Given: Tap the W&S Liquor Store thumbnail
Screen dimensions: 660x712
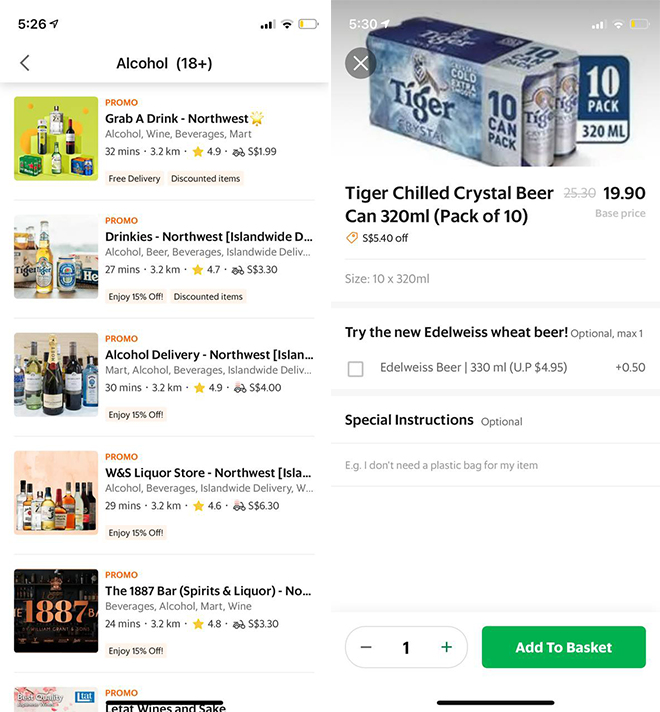Looking at the screenshot, I should coord(56,493).
